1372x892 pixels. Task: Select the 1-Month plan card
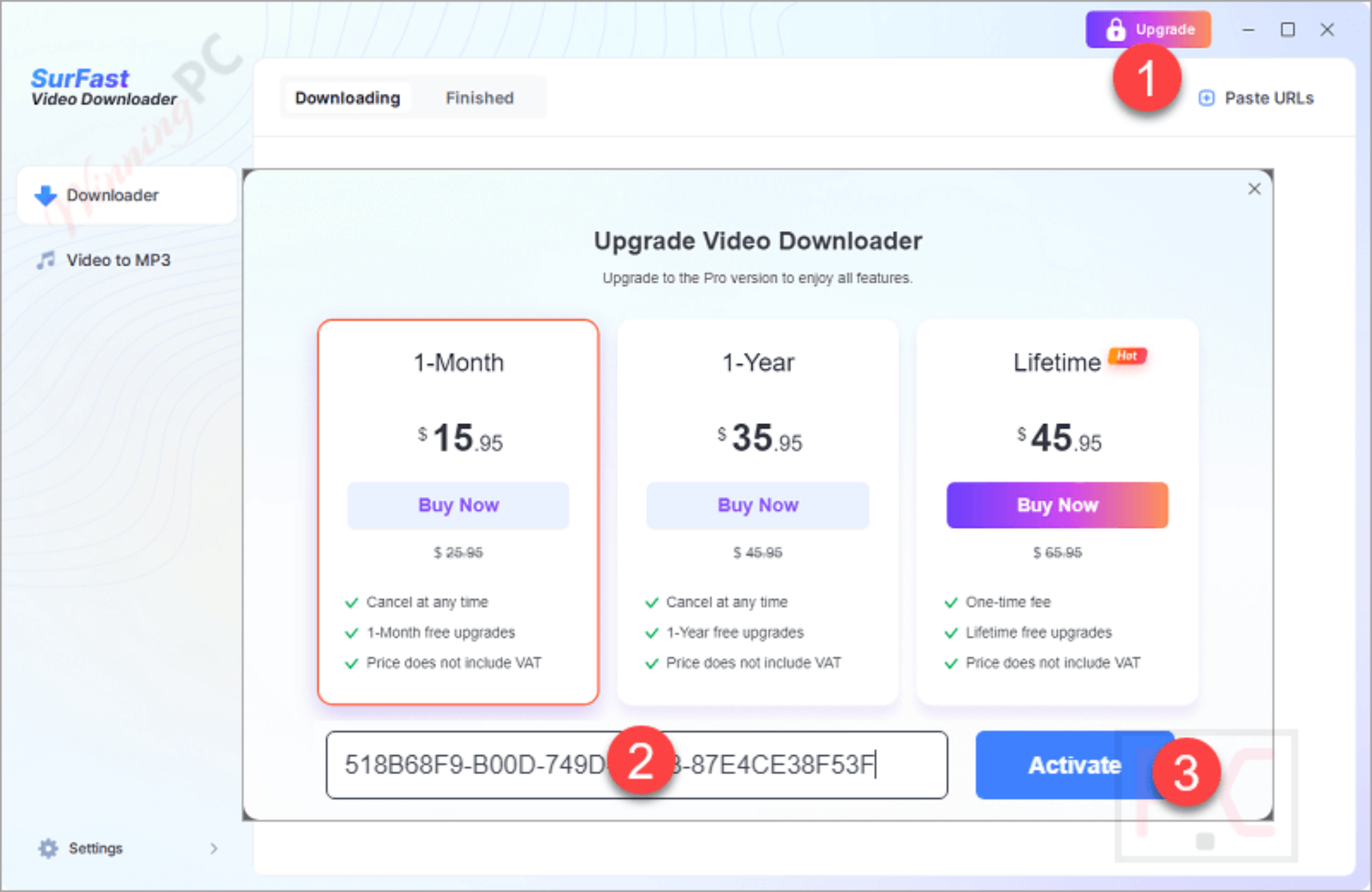coord(458,512)
